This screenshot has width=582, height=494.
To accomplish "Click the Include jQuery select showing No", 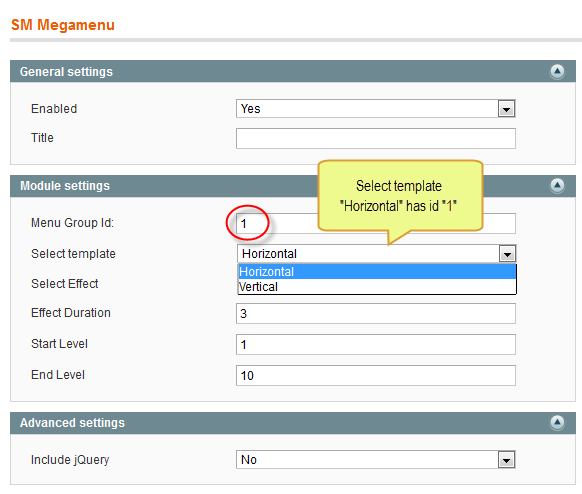I will click(376, 460).
